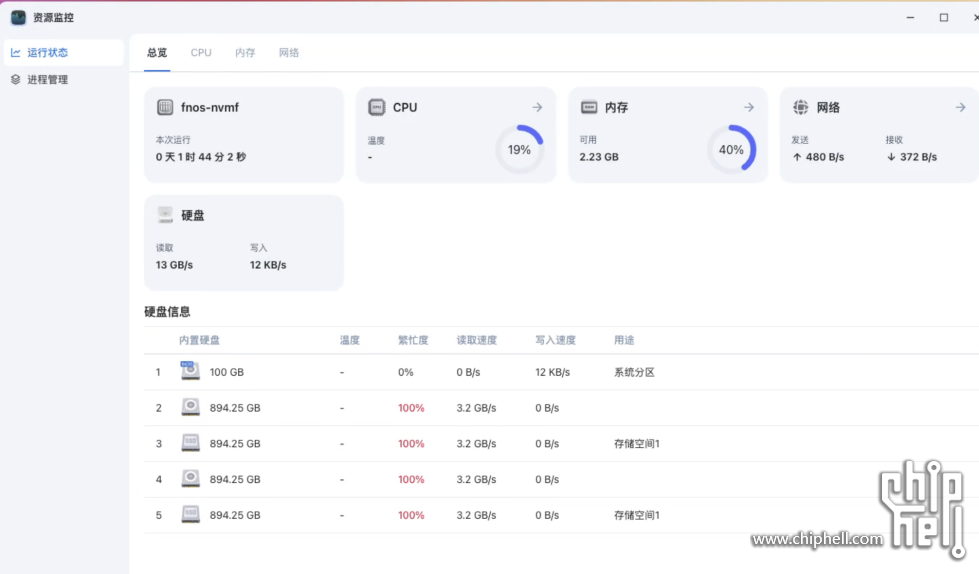Click the 读取速度 column header
979x574 pixels.
click(476, 340)
